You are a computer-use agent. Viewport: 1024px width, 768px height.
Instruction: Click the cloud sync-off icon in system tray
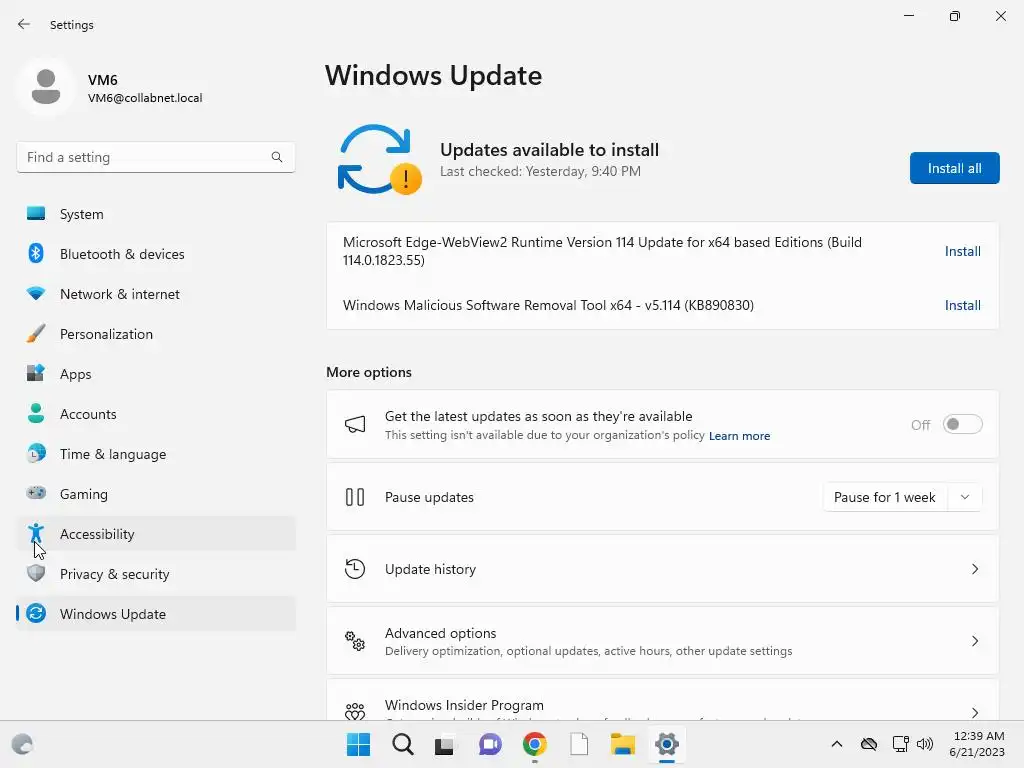coord(869,744)
